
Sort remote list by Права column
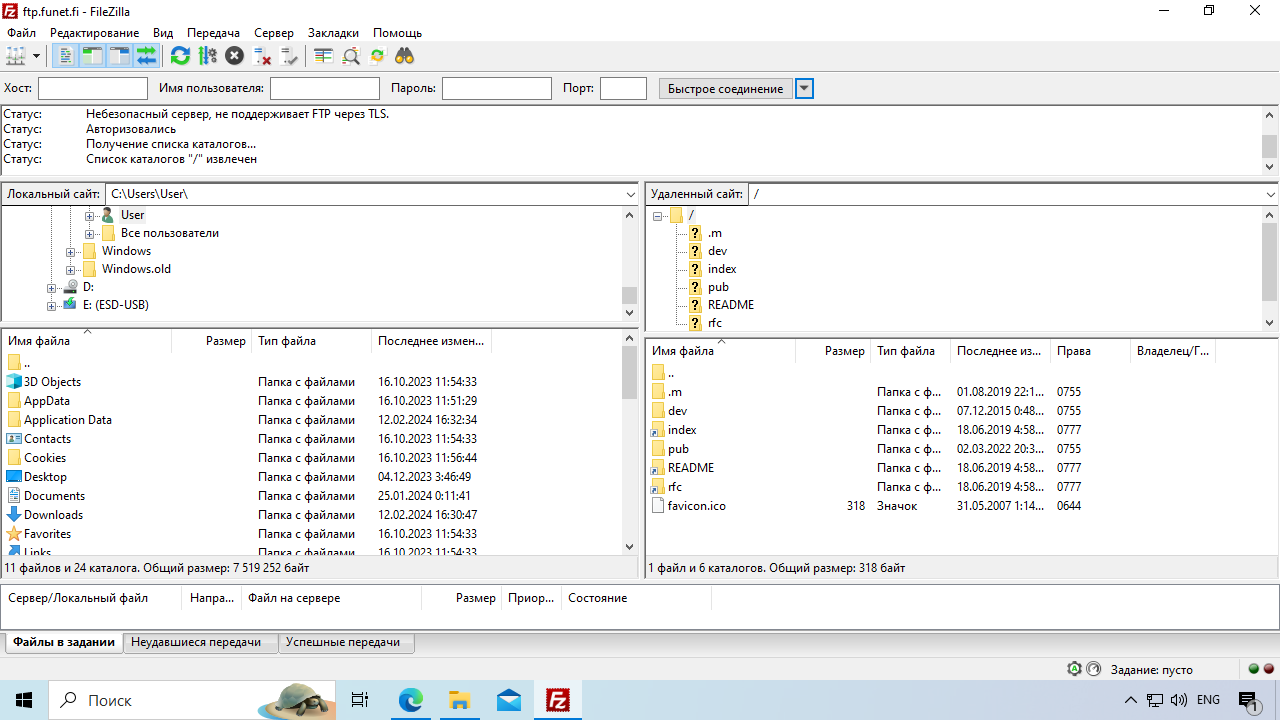[x=1090, y=351]
